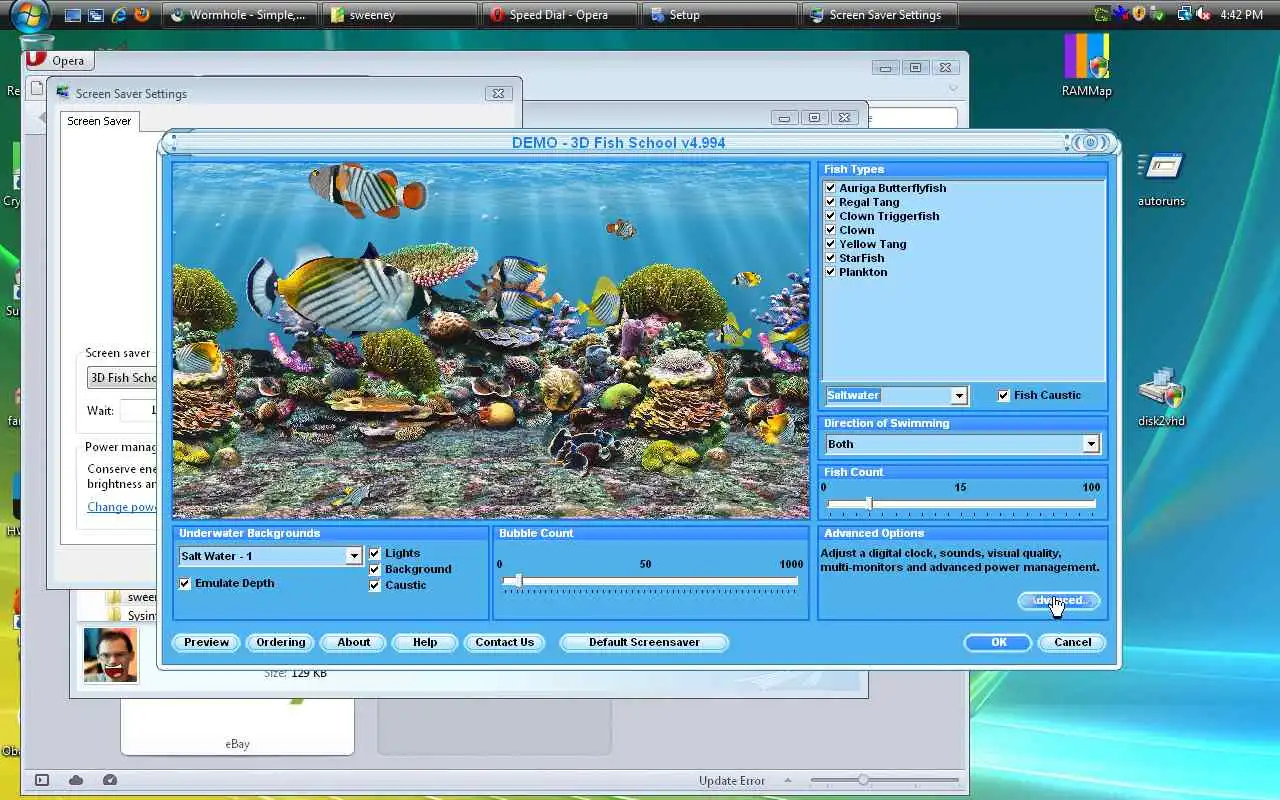
Task: Click the network tray icon
Action: pyautogui.click(x=1185, y=15)
